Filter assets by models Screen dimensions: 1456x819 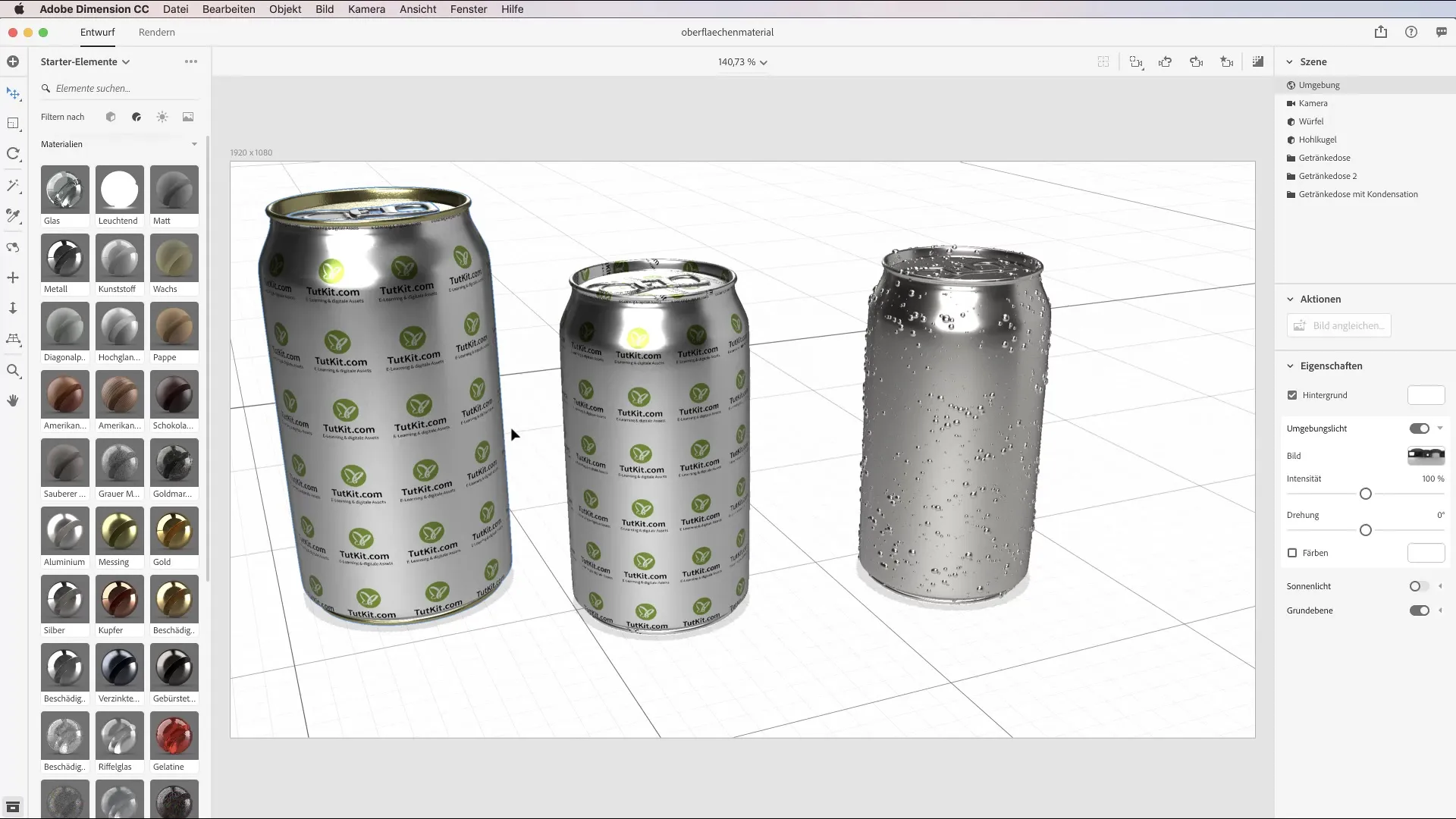[111, 117]
